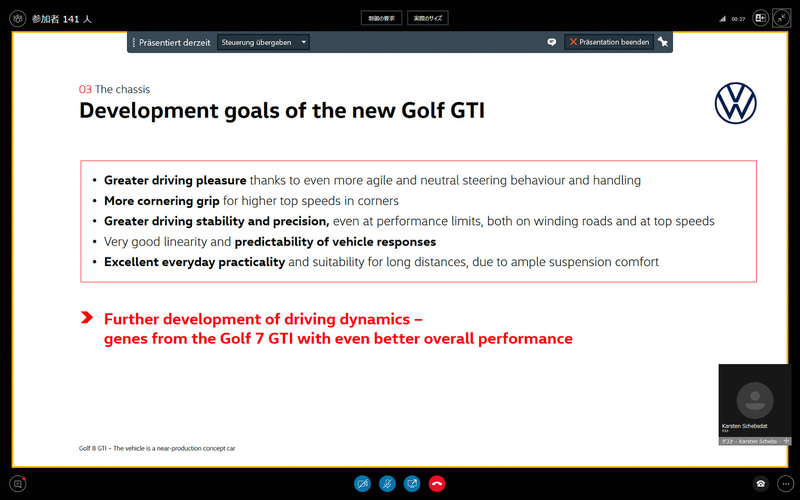This screenshot has width=800, height=500.
Task: Open the conversation chat icon
Action: (18, 483)
